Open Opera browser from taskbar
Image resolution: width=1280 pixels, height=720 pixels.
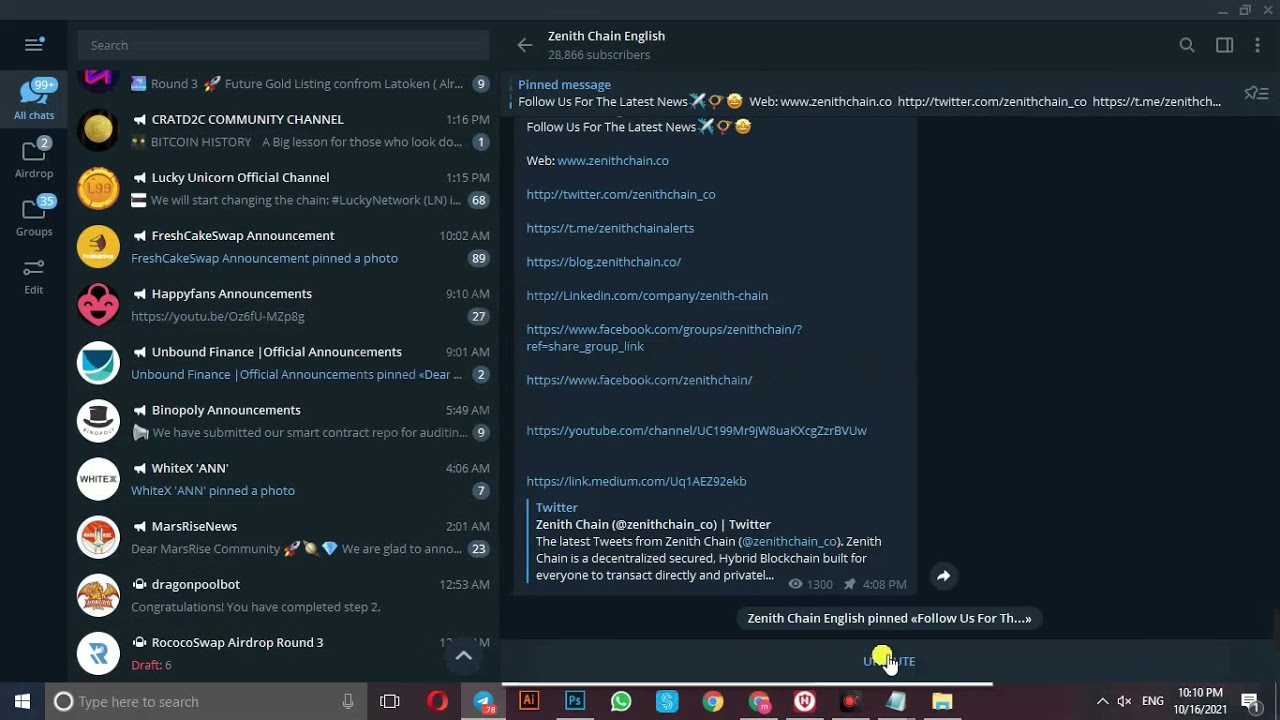(x=437, y=702)
